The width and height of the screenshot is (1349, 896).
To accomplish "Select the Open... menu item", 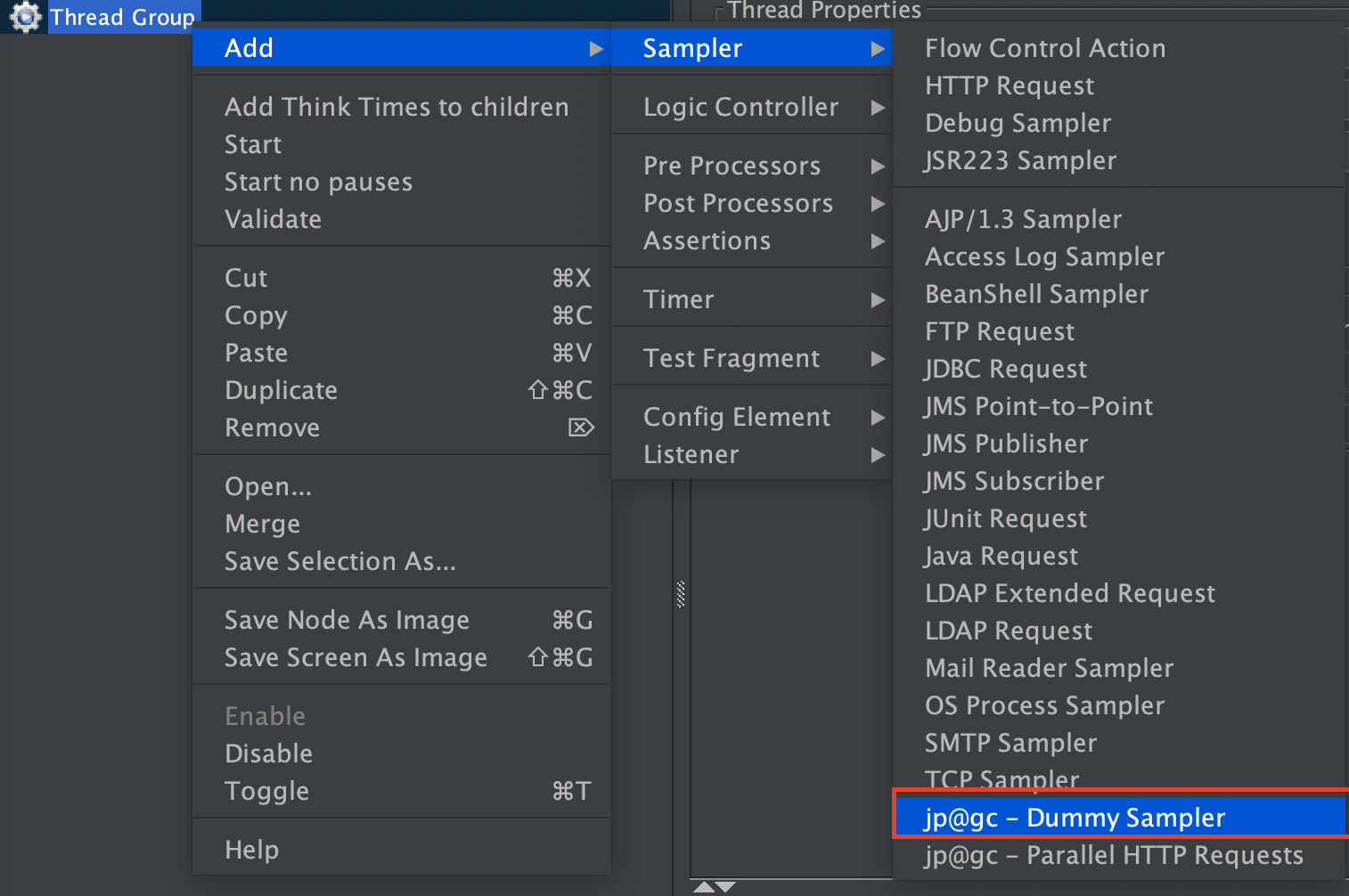I will [x=402, y=486].
